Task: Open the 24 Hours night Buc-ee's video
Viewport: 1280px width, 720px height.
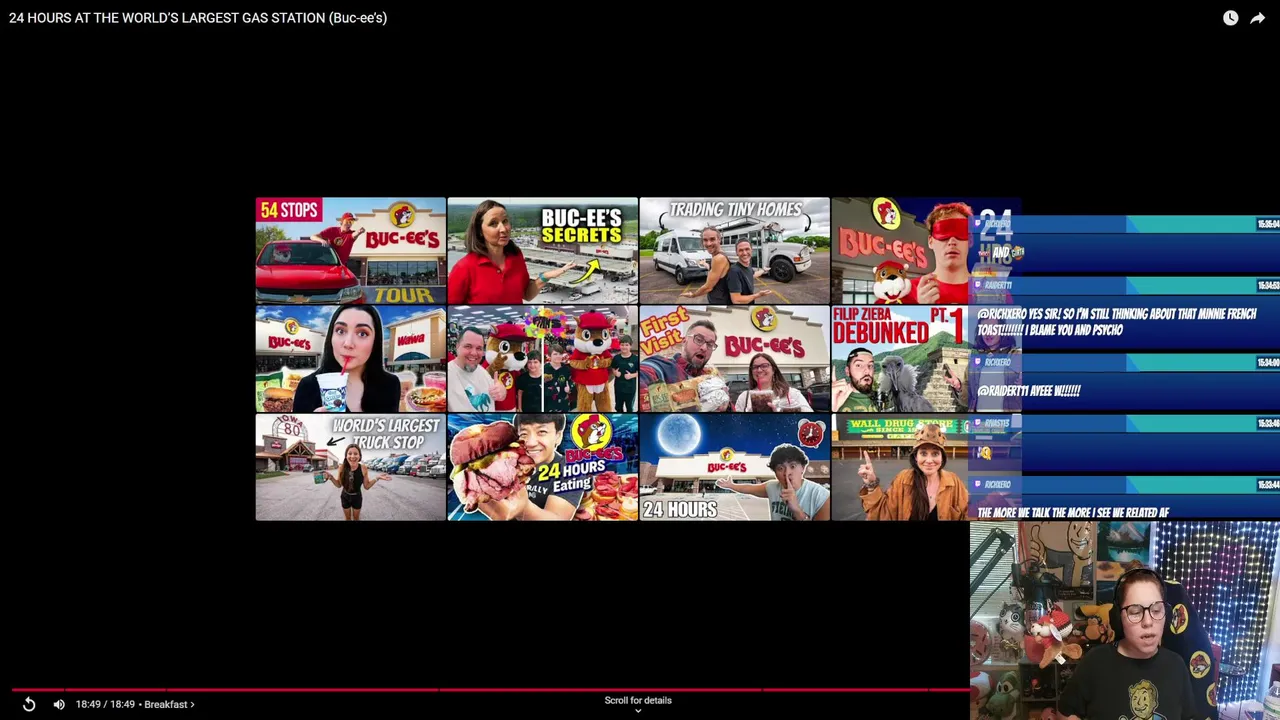Action: pos(734,467)
